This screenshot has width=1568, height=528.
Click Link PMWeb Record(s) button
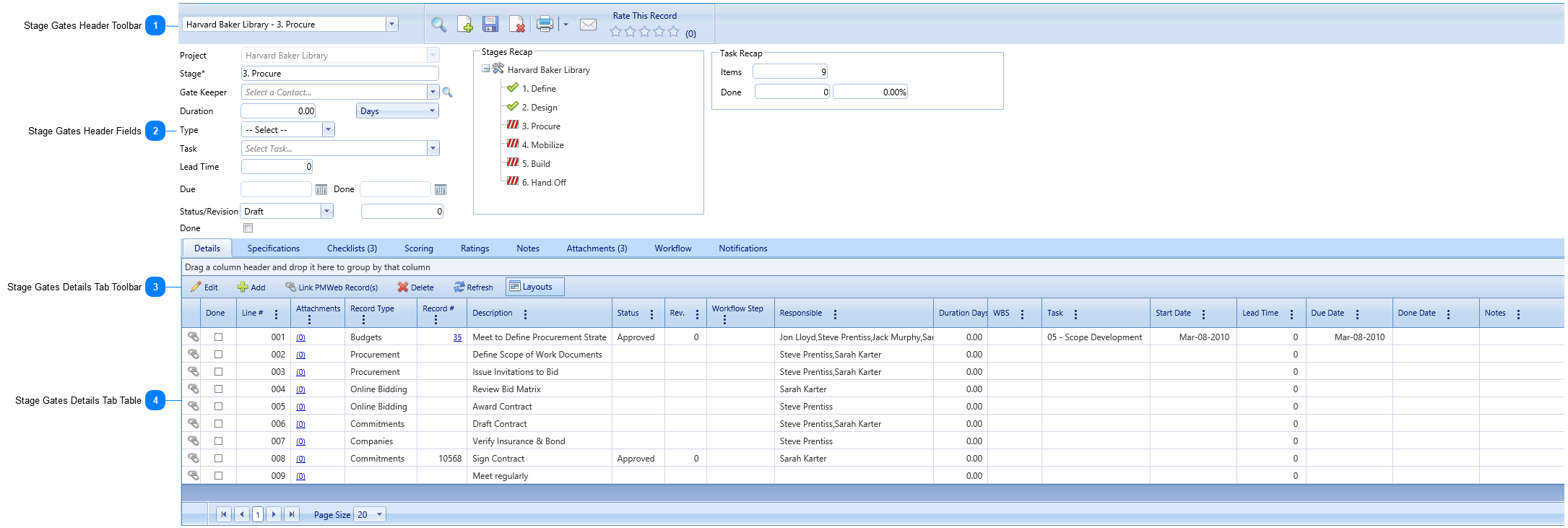click(x=332, y=287)
